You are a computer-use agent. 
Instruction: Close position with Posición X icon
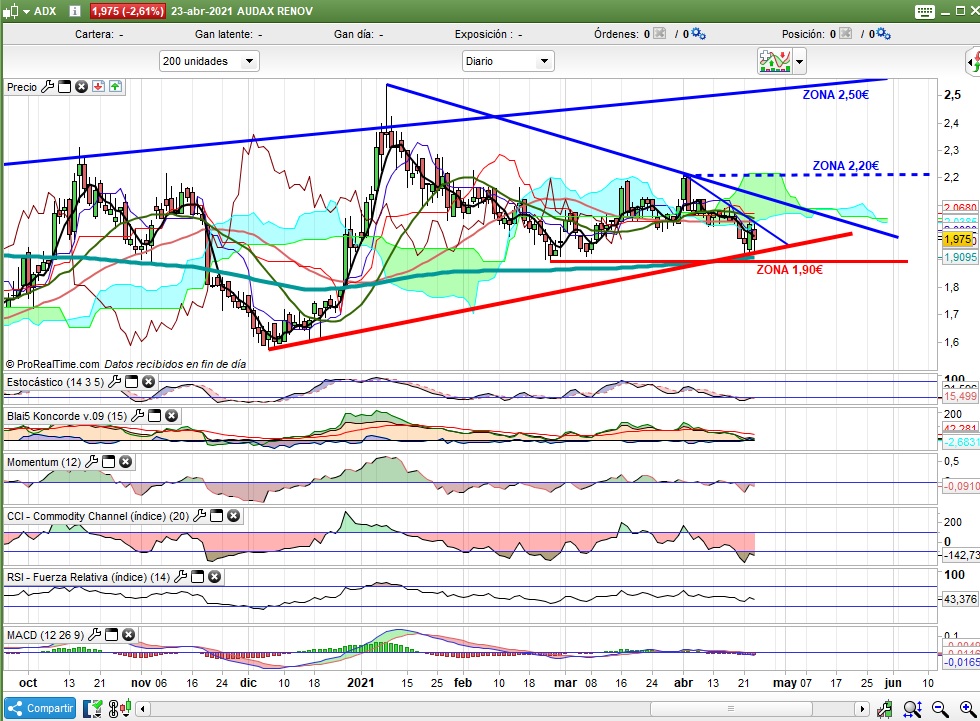[x=846, y=34]
